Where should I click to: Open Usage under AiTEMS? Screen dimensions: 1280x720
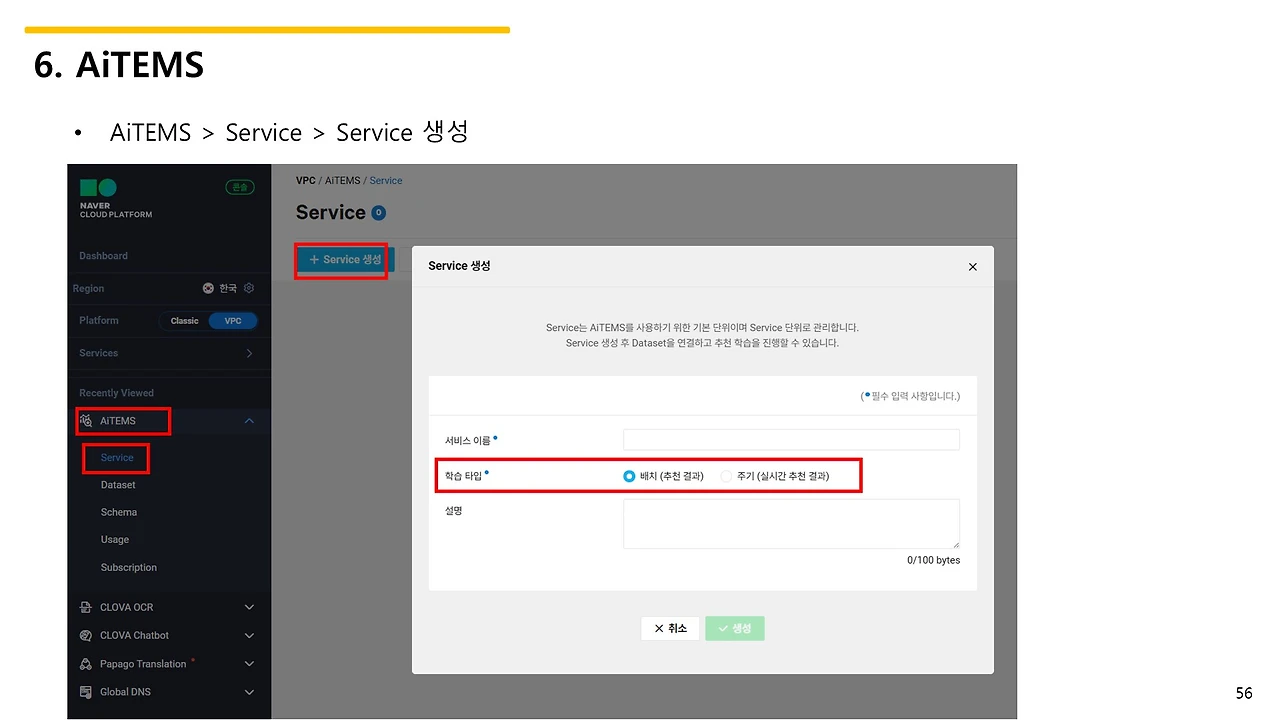[115, 540]
